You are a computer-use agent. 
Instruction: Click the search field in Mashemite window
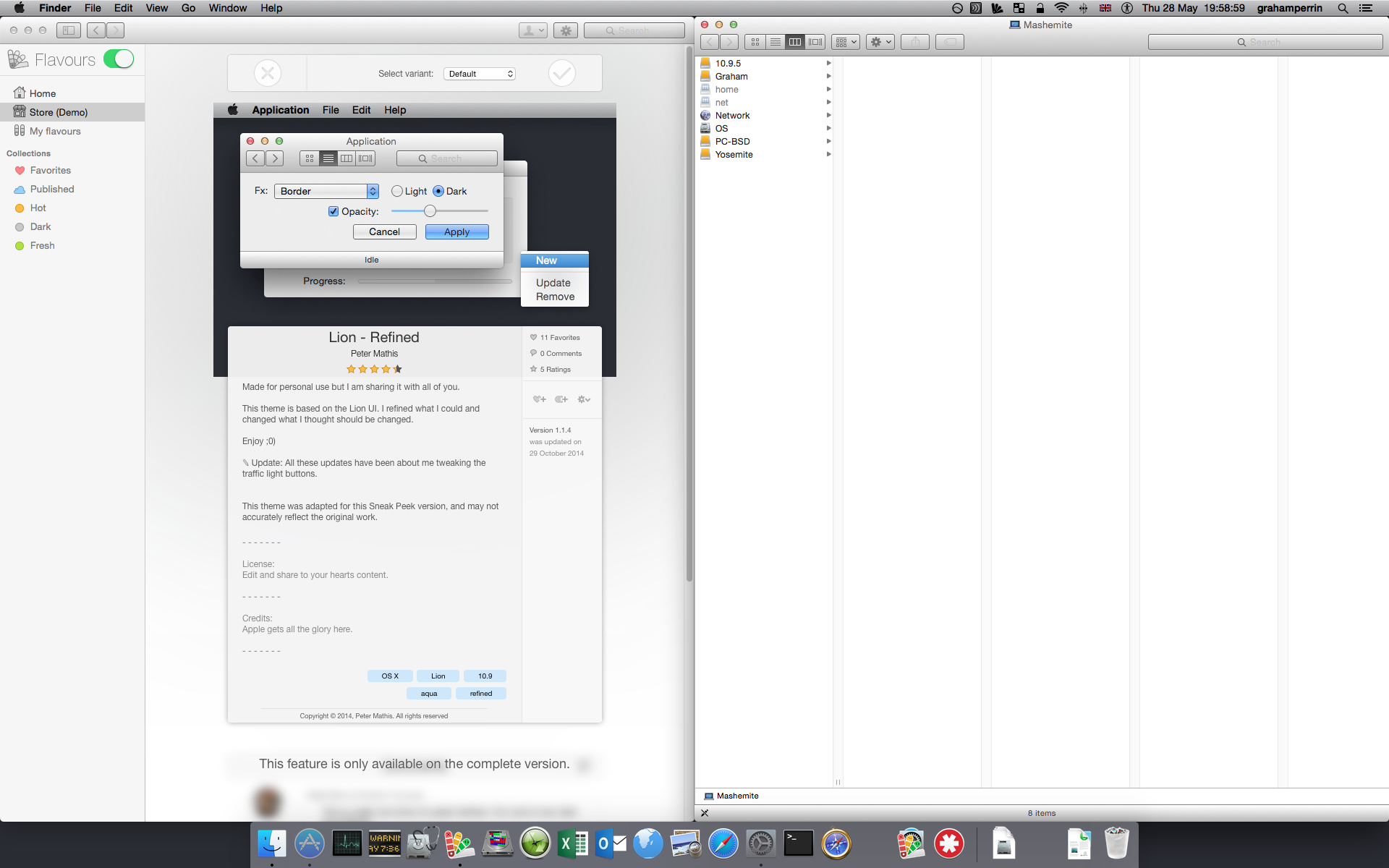(1265, 42)
